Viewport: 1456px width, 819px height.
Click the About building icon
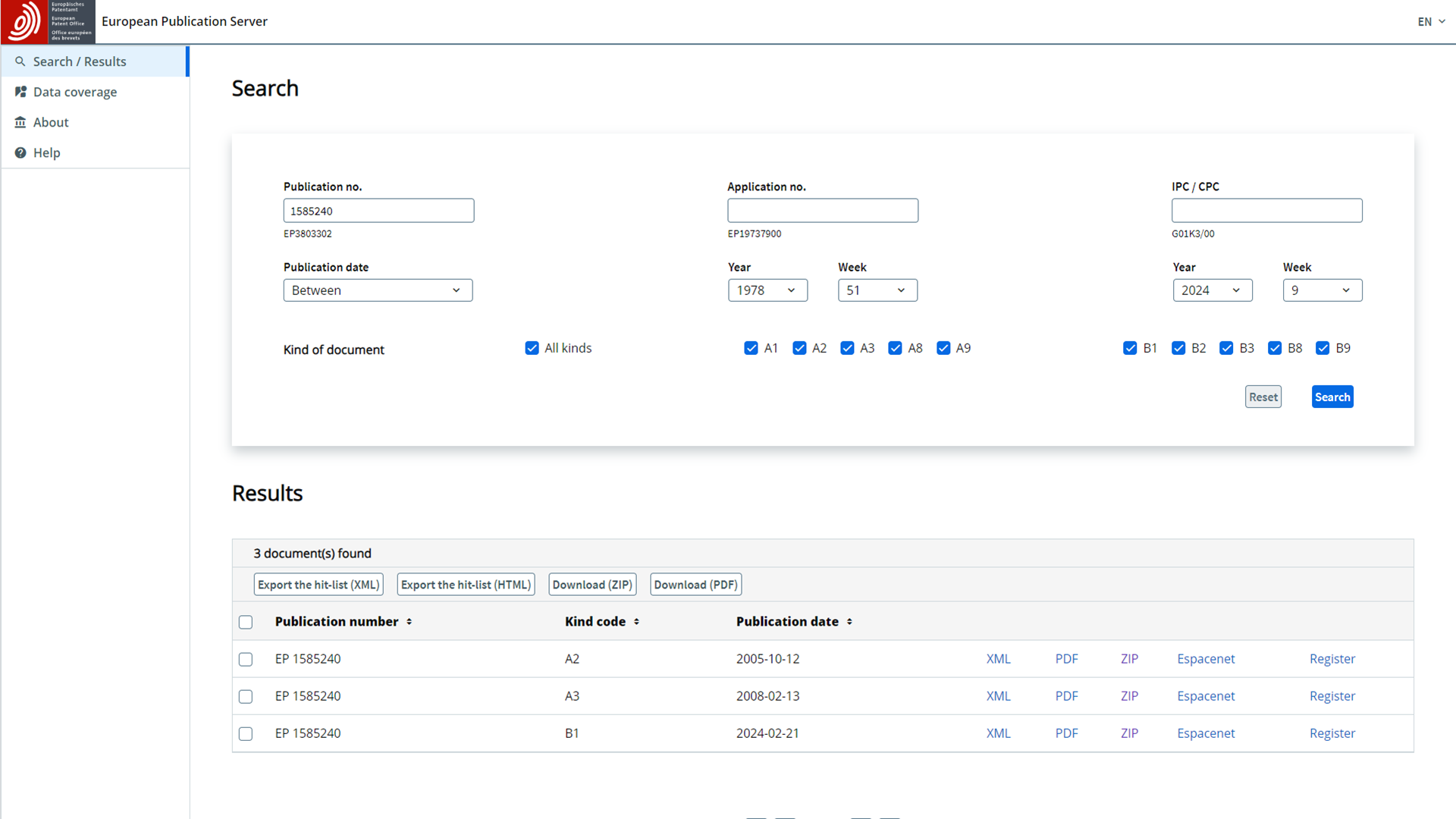coord(20,122)
